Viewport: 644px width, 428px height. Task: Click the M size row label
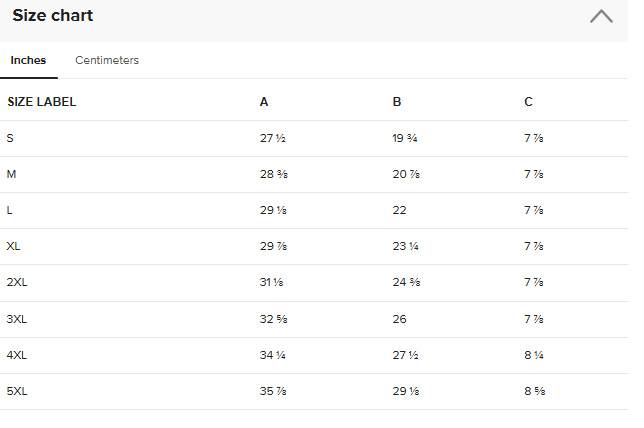click(12, 174)
